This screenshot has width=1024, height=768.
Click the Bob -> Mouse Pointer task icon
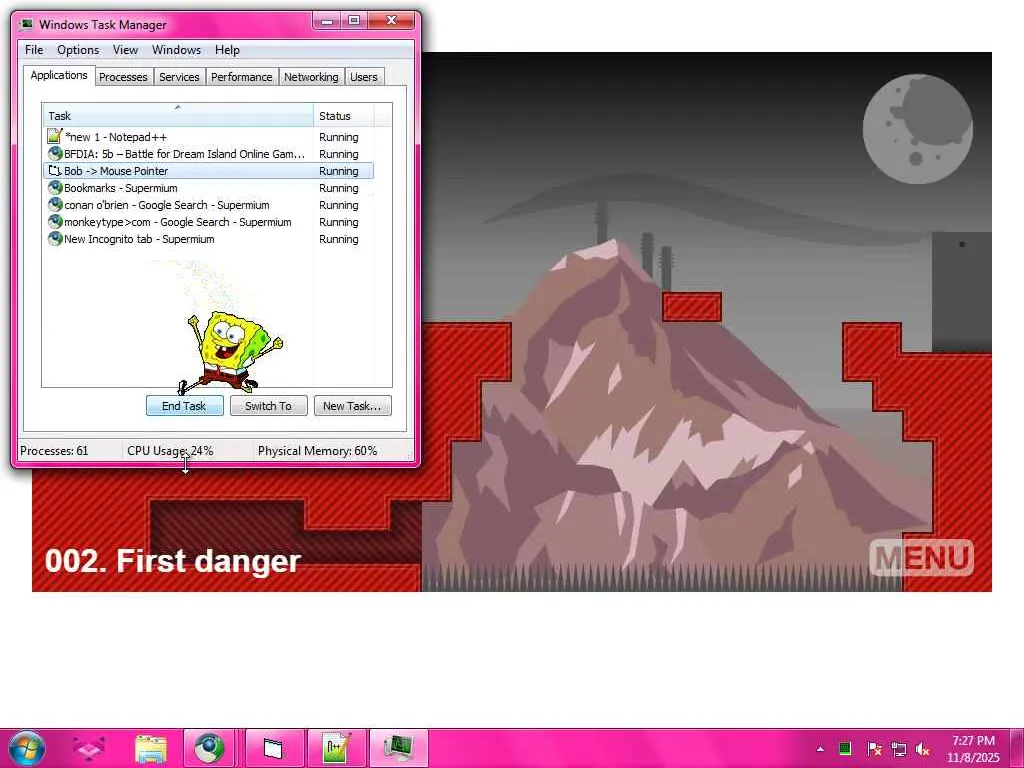pyautogui.click(x=55, y=170)
